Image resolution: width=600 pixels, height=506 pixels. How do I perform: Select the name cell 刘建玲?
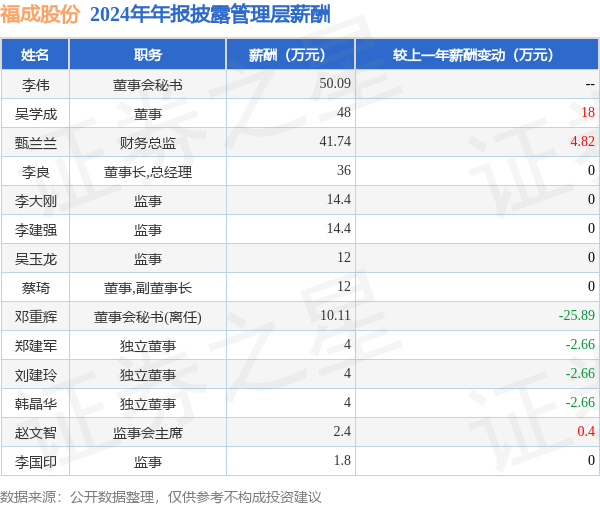pos(36,375)
